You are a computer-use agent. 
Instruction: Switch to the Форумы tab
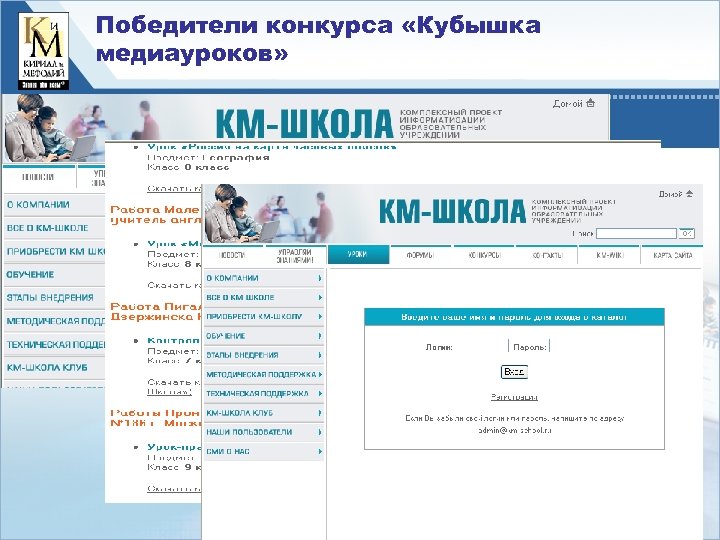point(420,255)
